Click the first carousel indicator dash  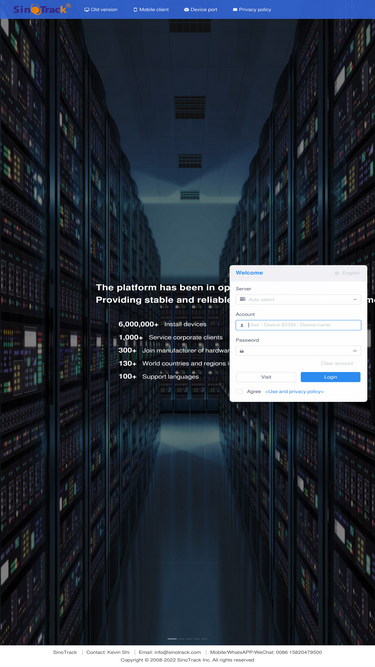coord(172,638)
